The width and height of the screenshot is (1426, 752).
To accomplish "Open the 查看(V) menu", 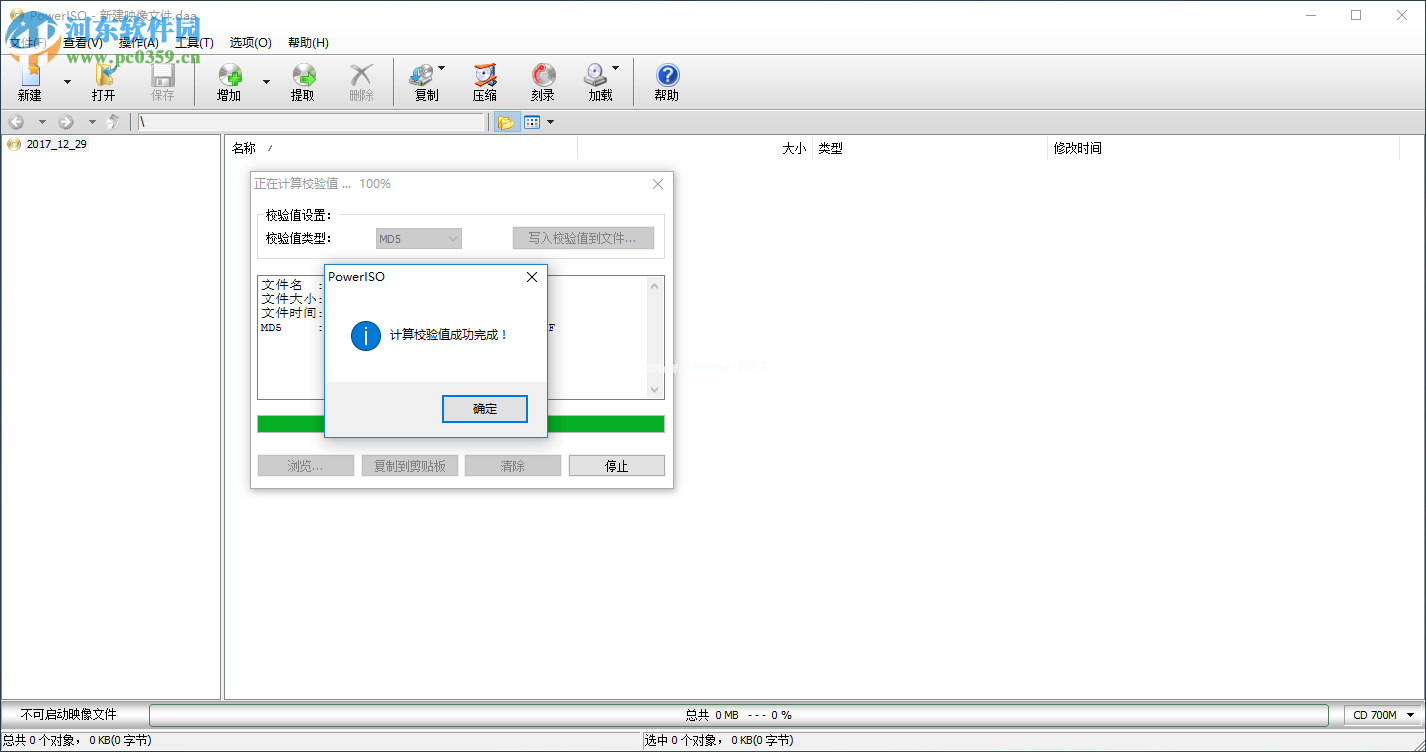I will coord(82,43).
